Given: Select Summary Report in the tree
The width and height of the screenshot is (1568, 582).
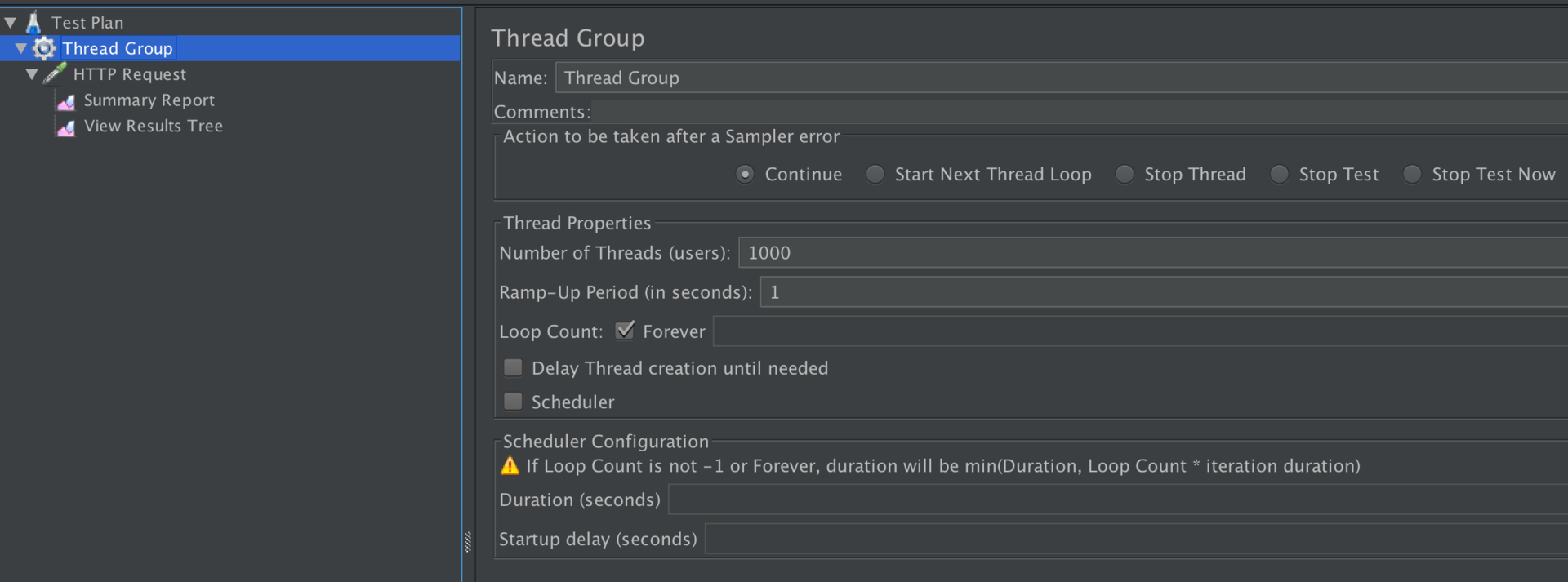Looking at the screenshot, I should click(149, 100).
